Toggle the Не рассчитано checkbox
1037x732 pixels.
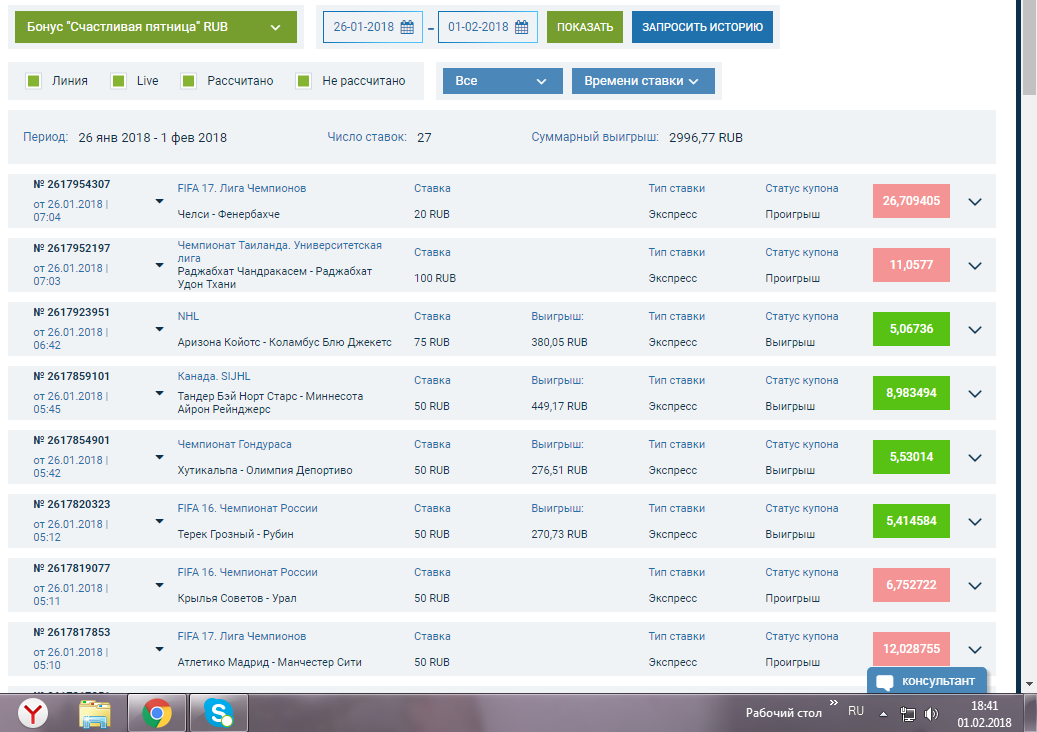click(x=304, y=81)
